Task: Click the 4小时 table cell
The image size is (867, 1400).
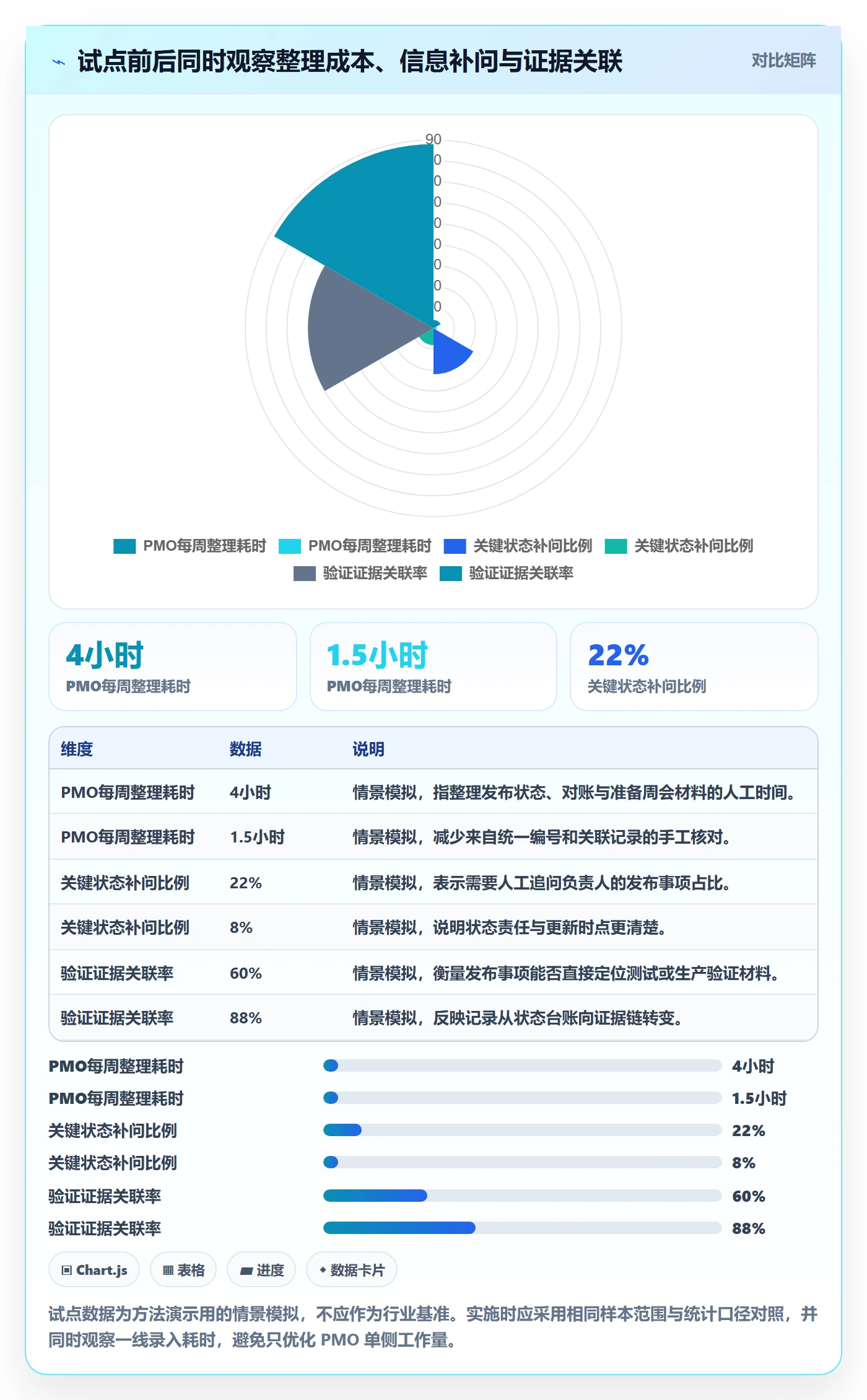Action: (x=251, y=792)
